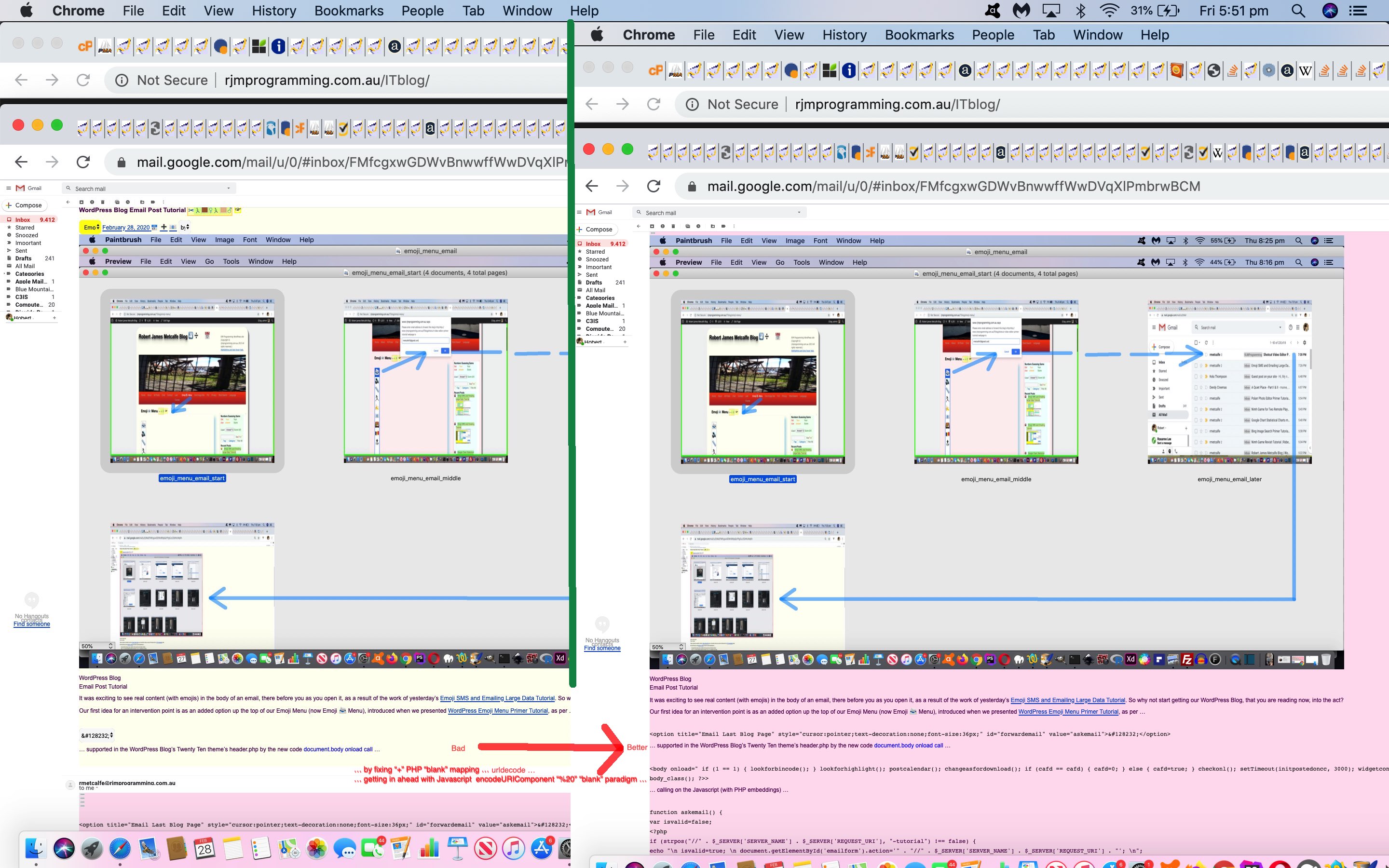Screen dimensions: 1389x868
Task: Delete email via trash icon, left Gmail
Action: pyautogui.click(x=103, y=202)
